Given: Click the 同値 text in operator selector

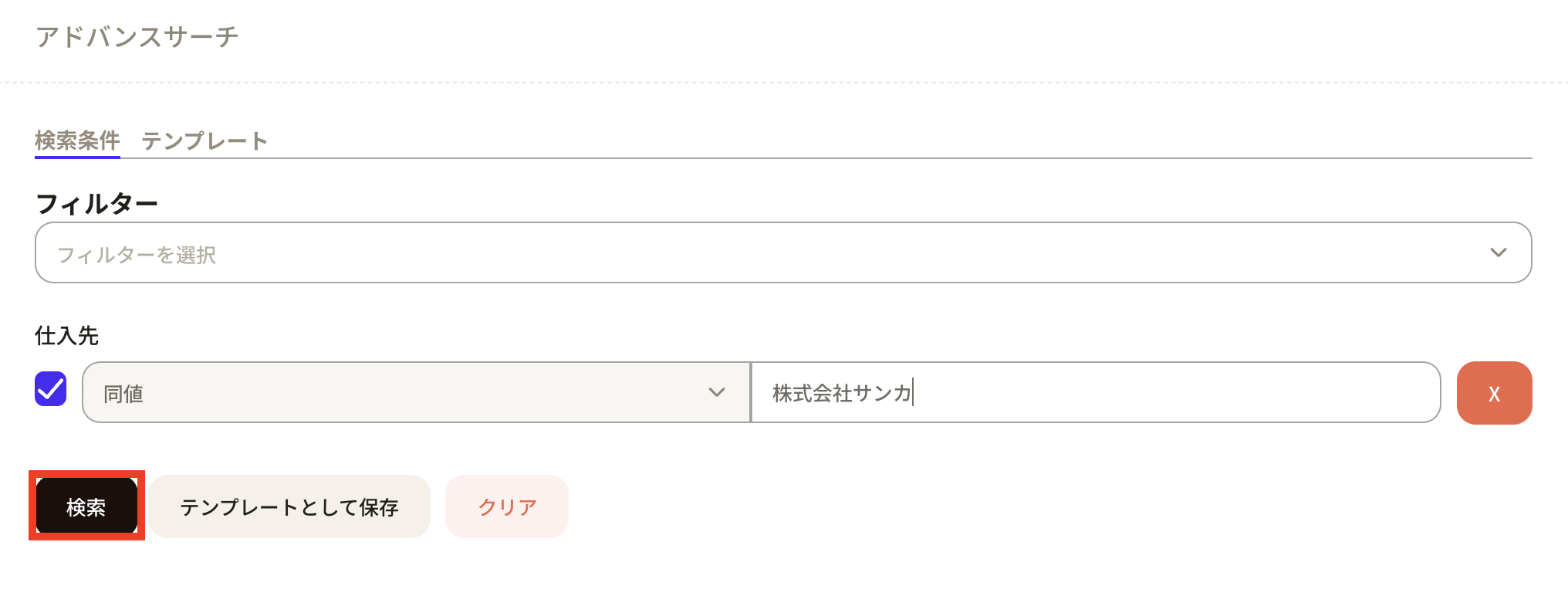Looking at the screenshot, I should pyautogui.click(x=123, y=394).
